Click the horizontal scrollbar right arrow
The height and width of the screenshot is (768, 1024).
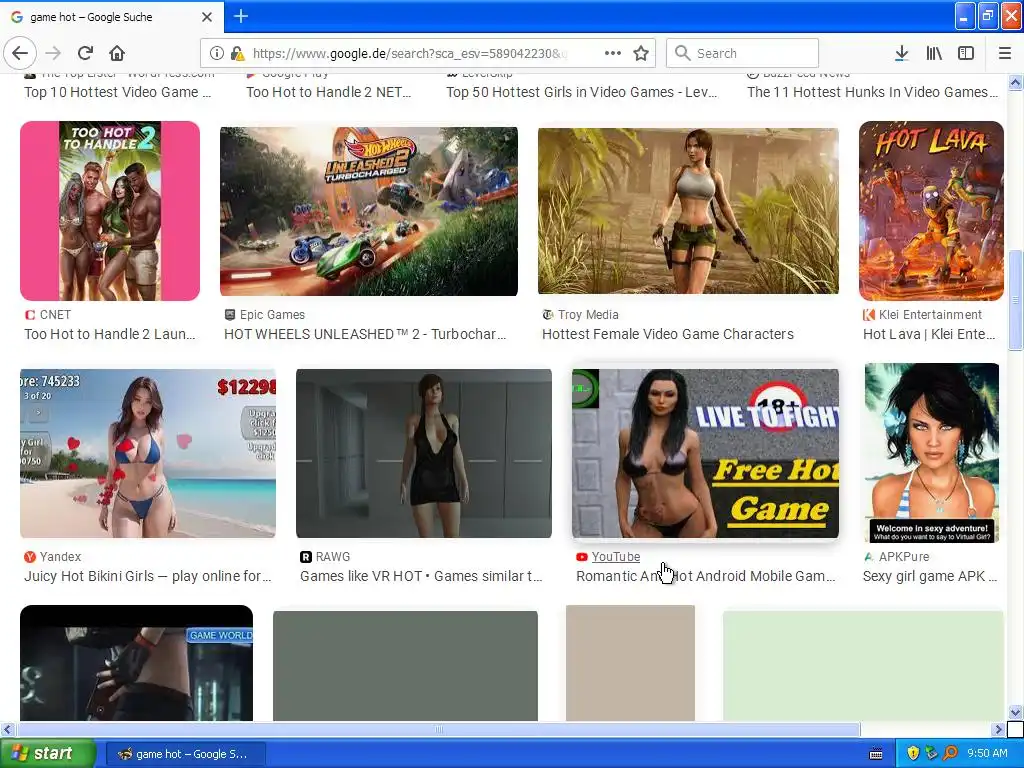[999, 729]
